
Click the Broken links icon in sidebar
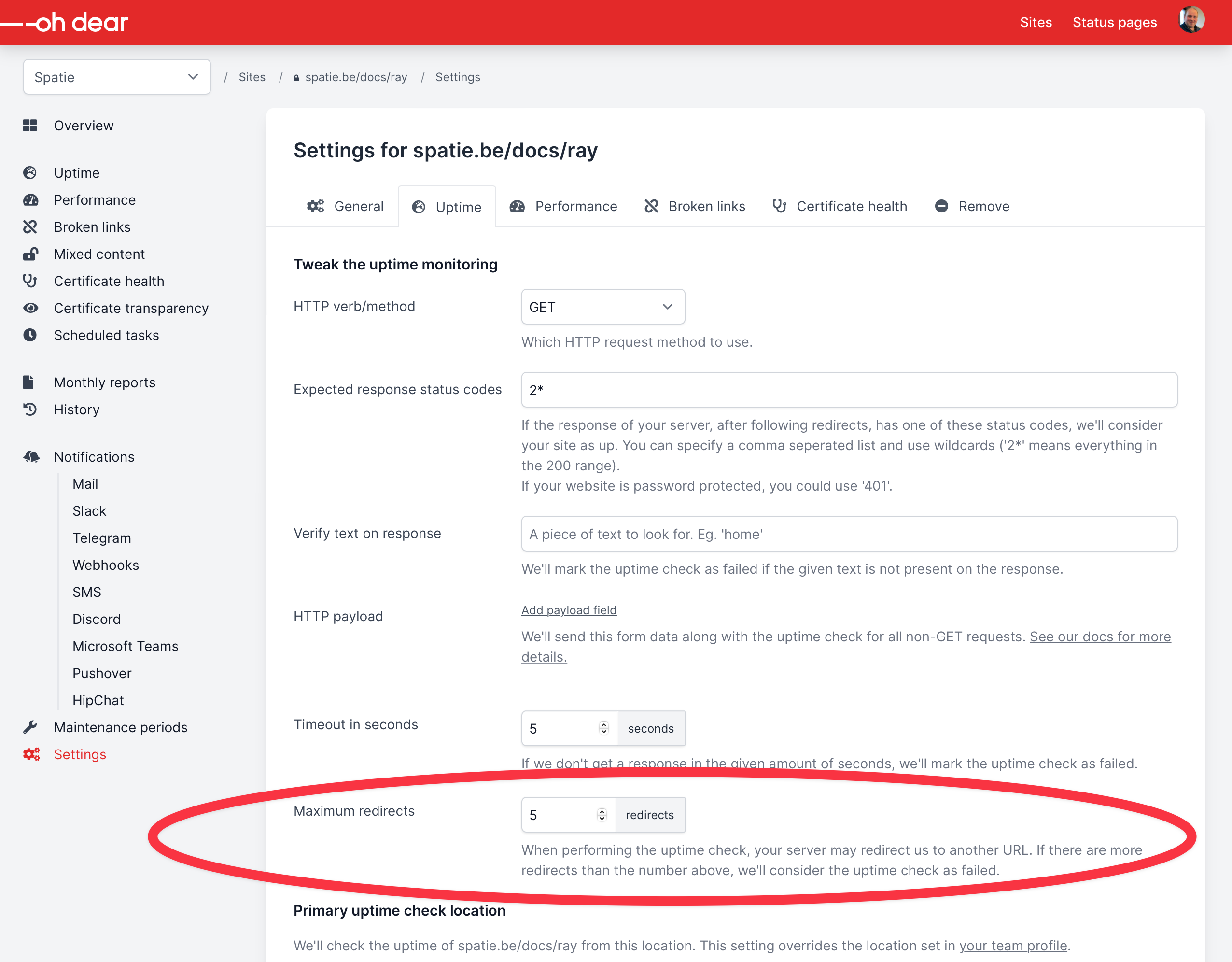30,227
